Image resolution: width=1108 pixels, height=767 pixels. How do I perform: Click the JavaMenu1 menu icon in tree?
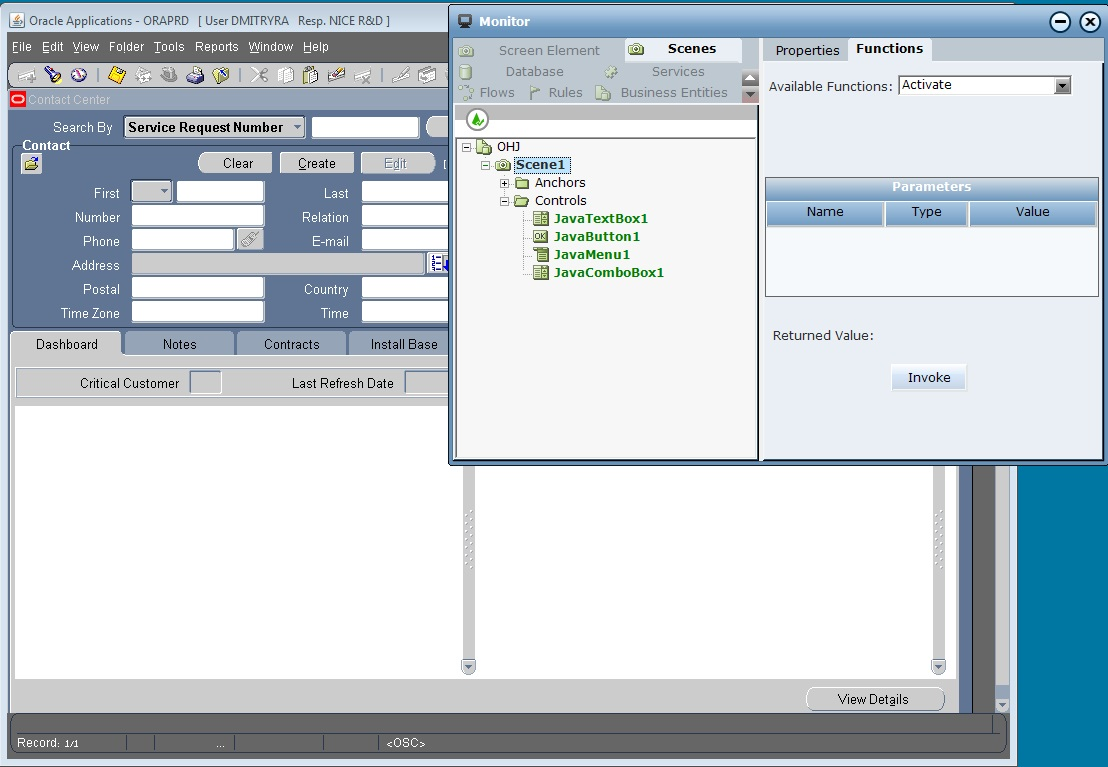[541, 254]
